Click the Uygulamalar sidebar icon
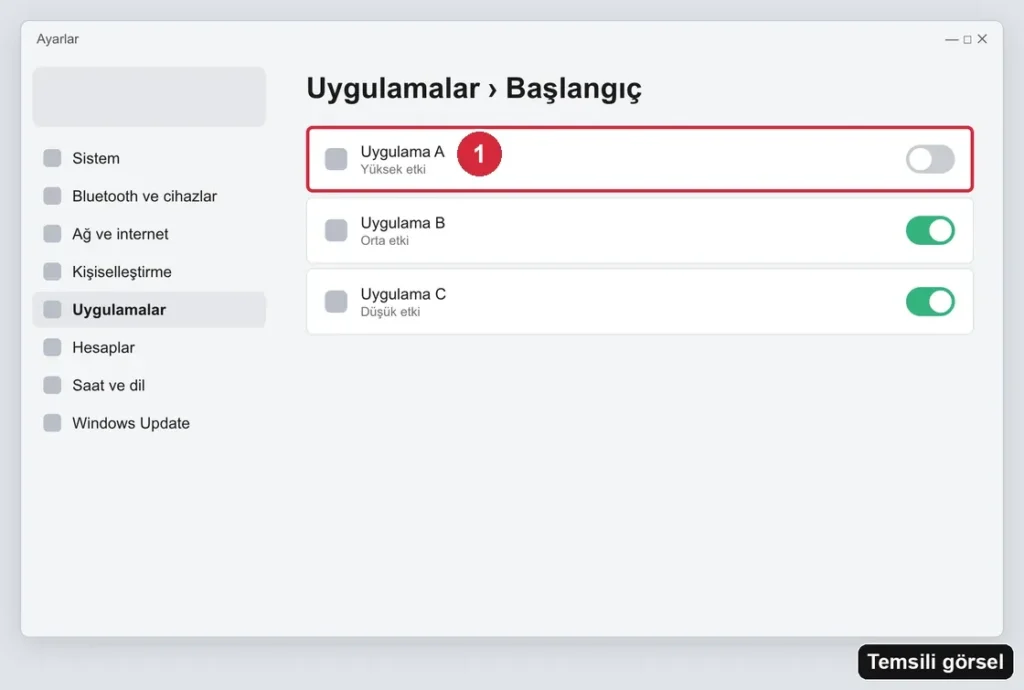This screenshot has height=690, width=1024. coord(52,309)
